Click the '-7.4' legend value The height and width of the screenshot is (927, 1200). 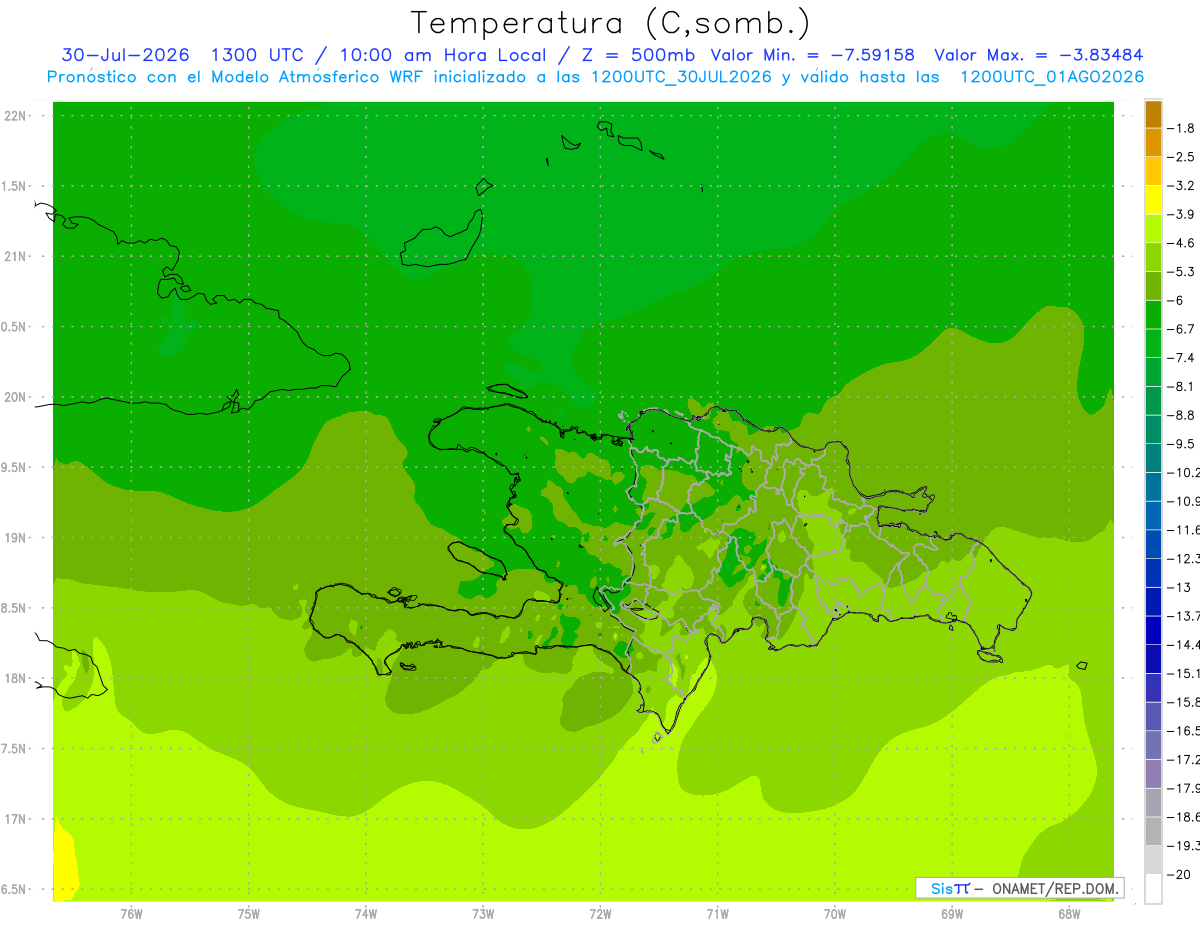[1181, 358]
